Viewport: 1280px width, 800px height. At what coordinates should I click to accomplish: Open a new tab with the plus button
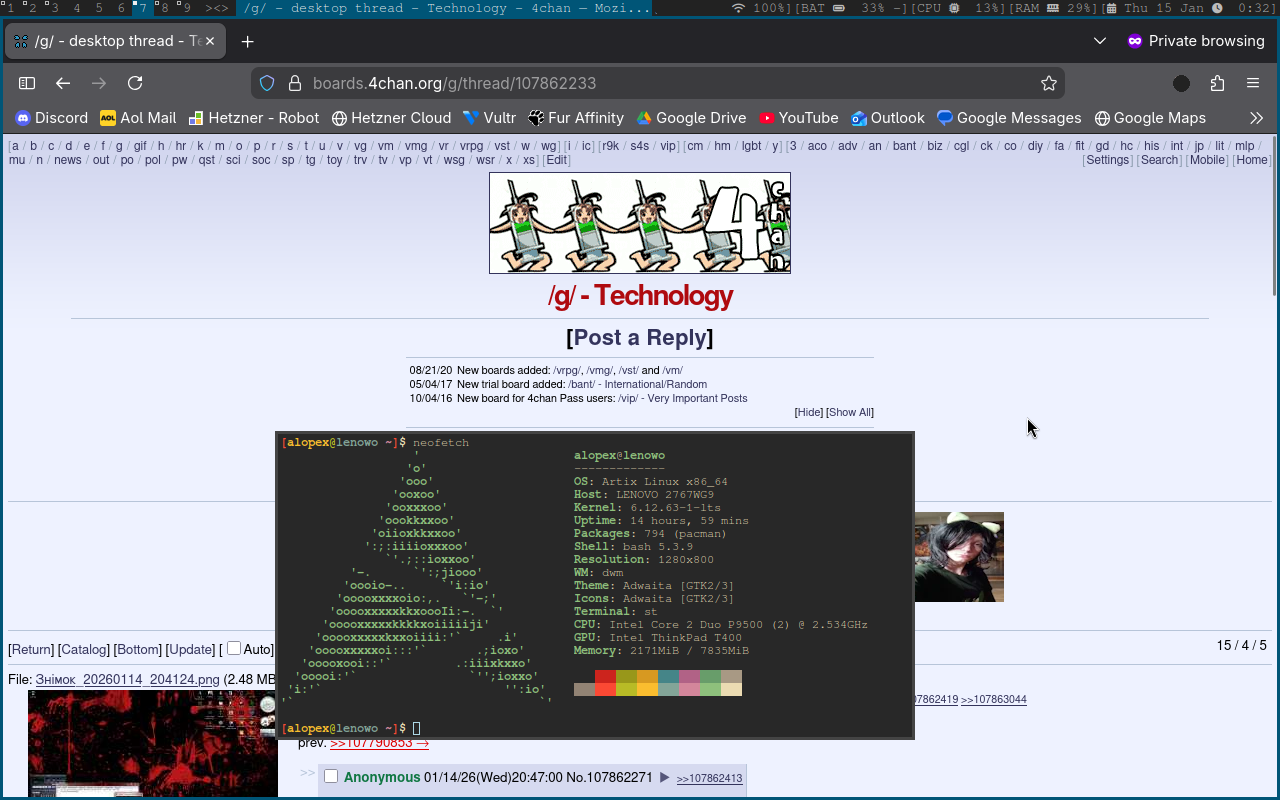point(248,41)
